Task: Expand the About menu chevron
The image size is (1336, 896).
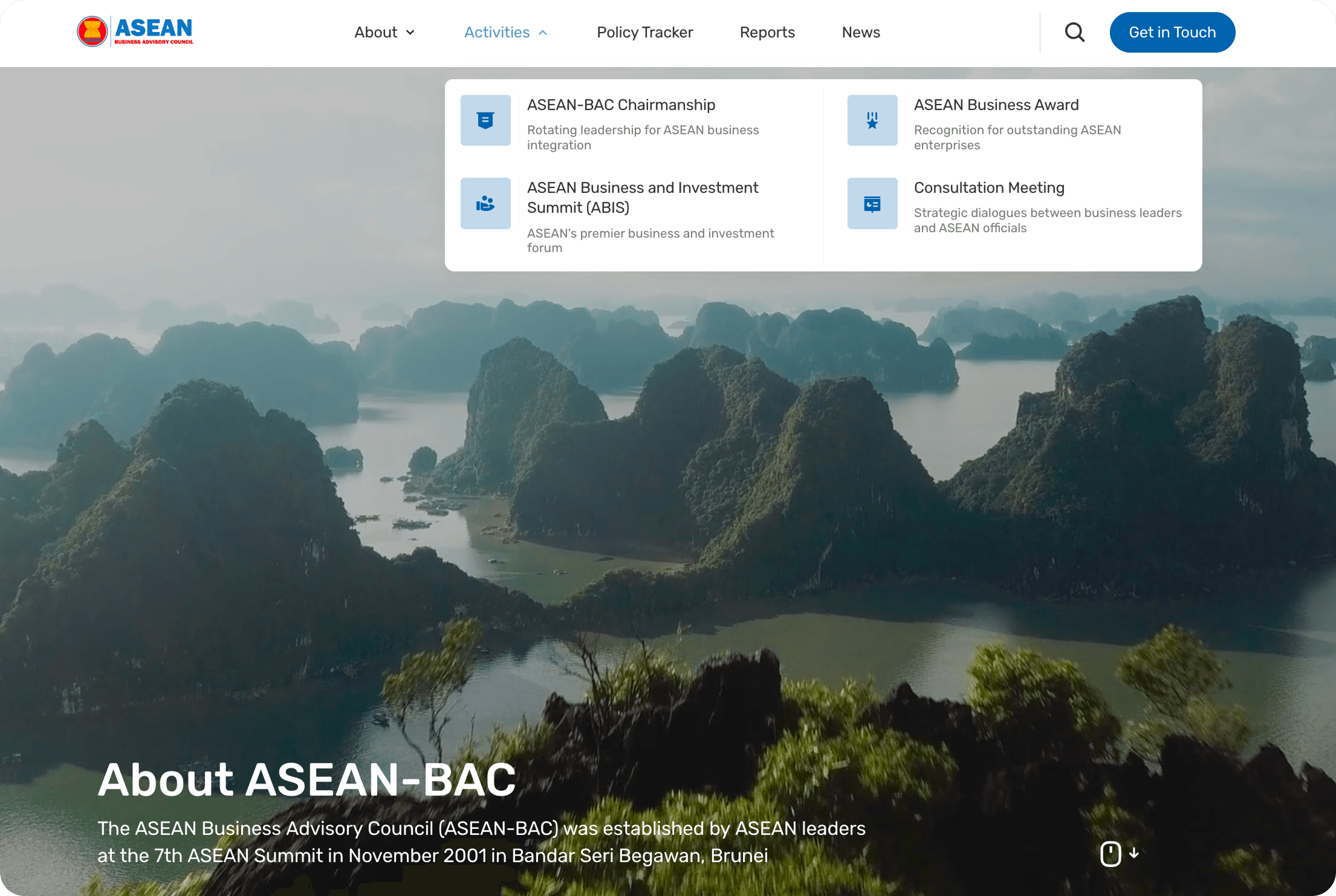Action: [x=410, y=33]
